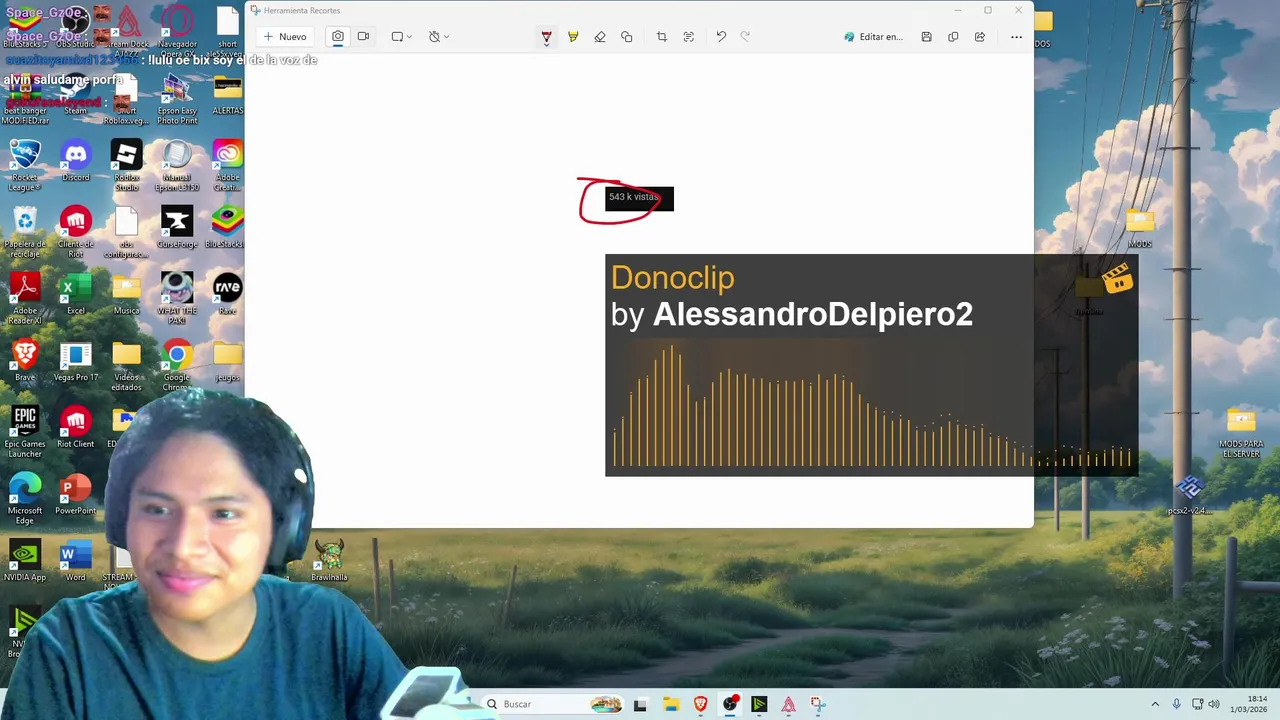
Task: Click the Nuevo button in Herramienta Recortes
Action: pyautogui.click(x=285, y=37)
